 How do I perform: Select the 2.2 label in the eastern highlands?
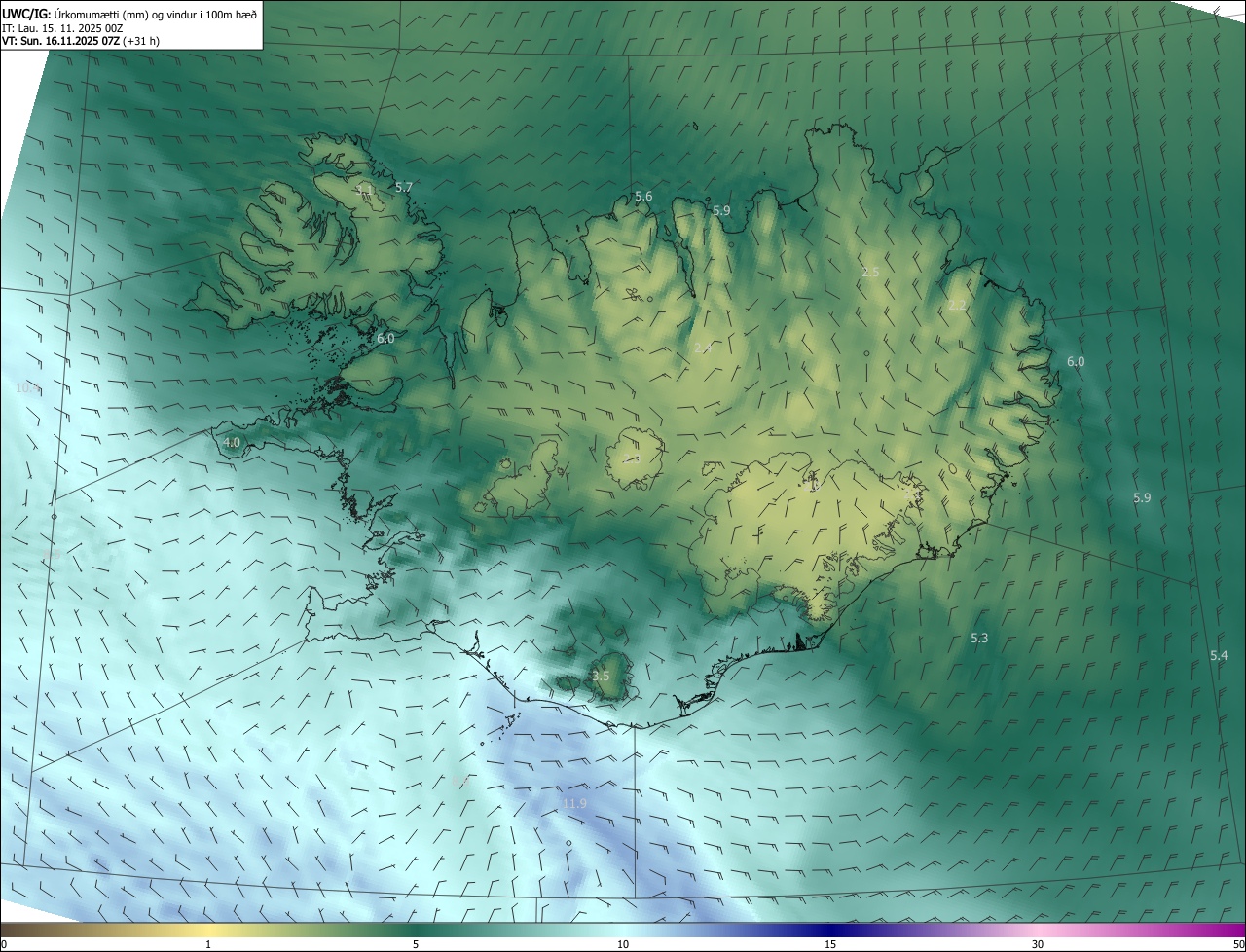(957, 305)
